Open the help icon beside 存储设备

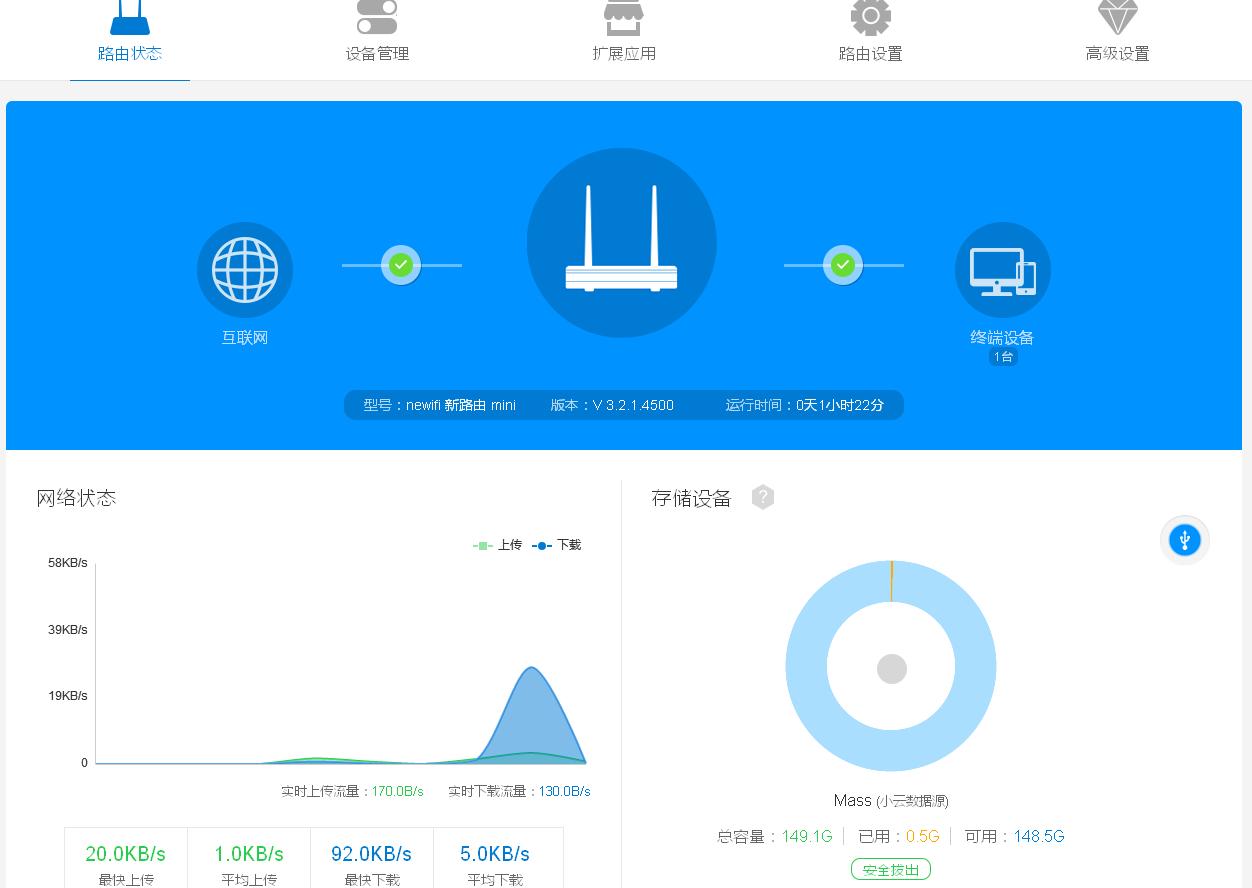(762, 497)
